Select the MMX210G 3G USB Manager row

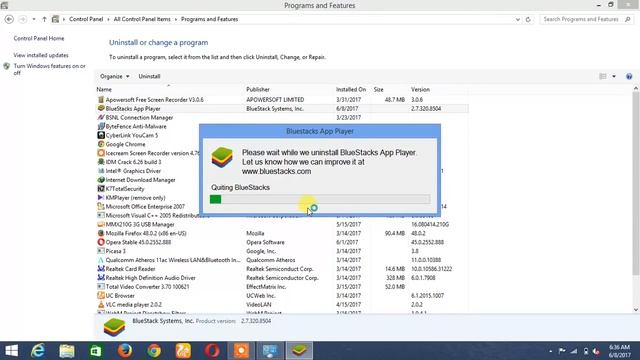coord(282,224)
